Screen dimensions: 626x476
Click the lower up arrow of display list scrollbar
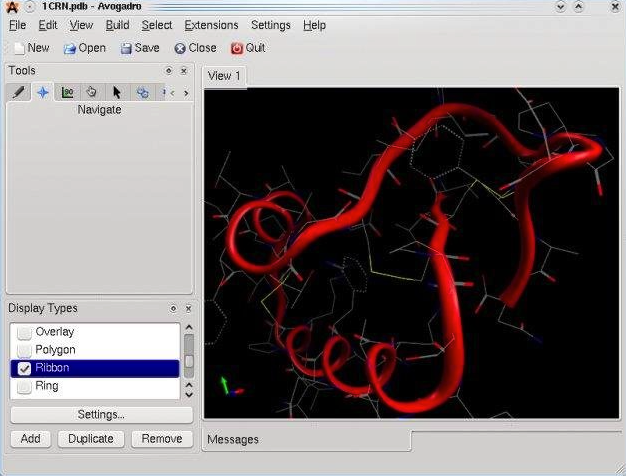coord(189,385)
